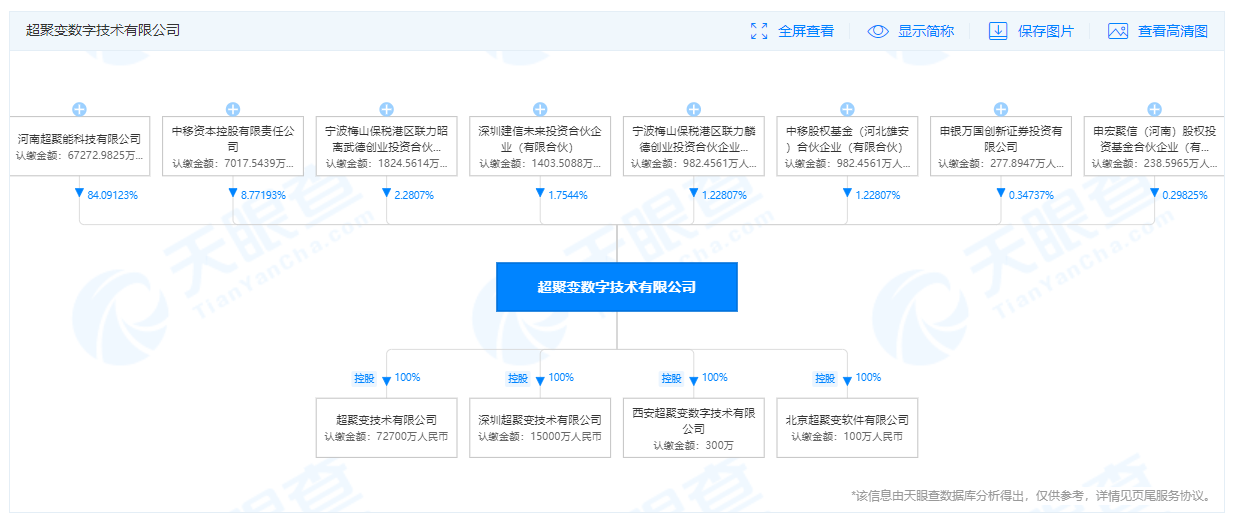Screen dimensions: 1238x524
Task: Open subsidiary 深圳超聚变技术有限公司 node
Action: click(x=540, y=428)
